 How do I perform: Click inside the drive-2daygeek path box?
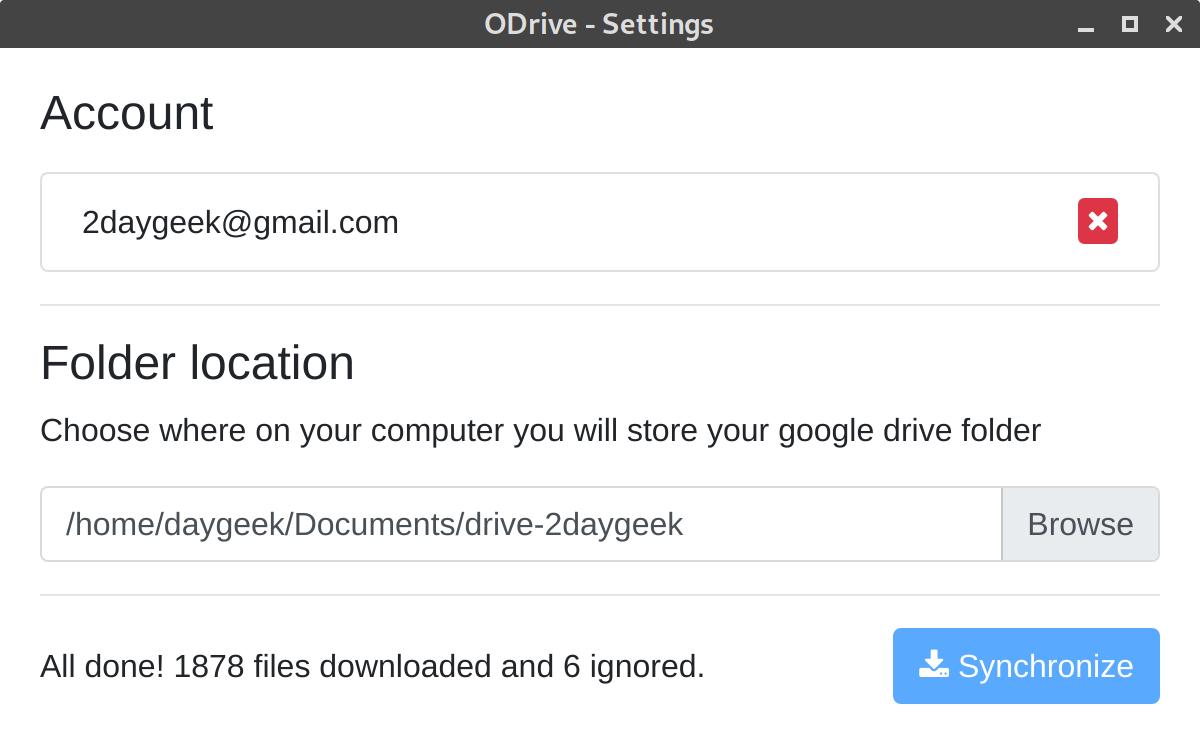point(520,523)
